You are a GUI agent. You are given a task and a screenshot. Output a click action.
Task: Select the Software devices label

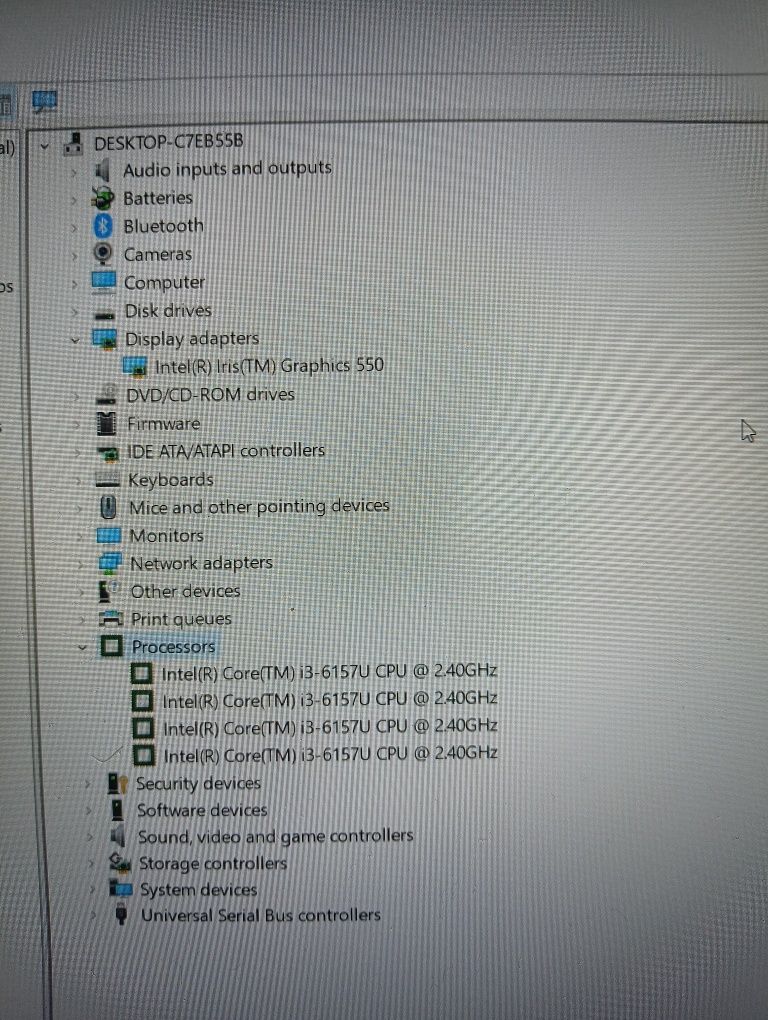[x=202, y=811]
